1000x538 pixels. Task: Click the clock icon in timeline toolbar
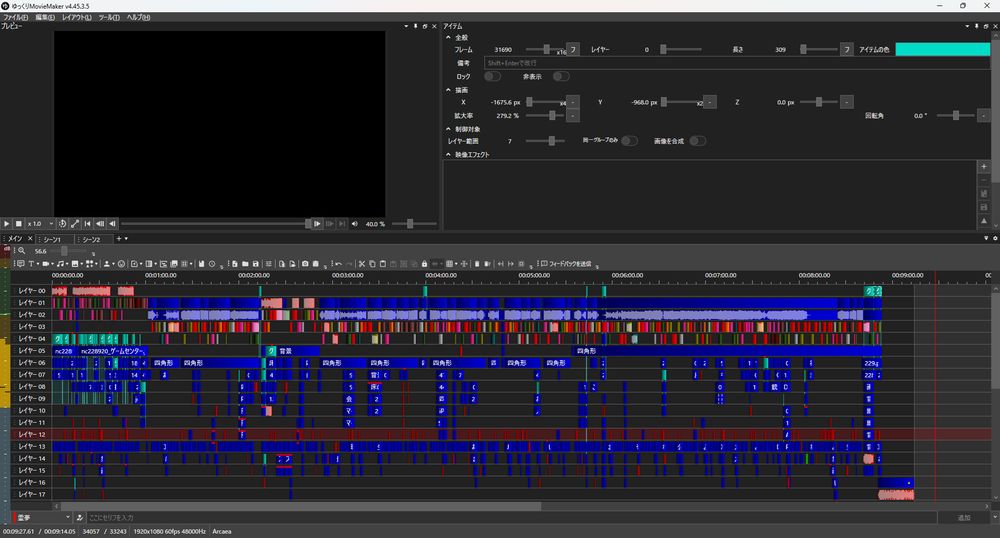pyautogui.click(x=212, y=263)
